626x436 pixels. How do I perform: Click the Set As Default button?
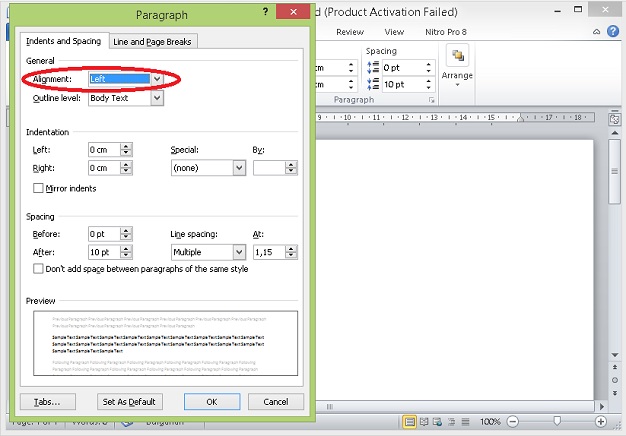pyautogui.click(x=129, y=401)
